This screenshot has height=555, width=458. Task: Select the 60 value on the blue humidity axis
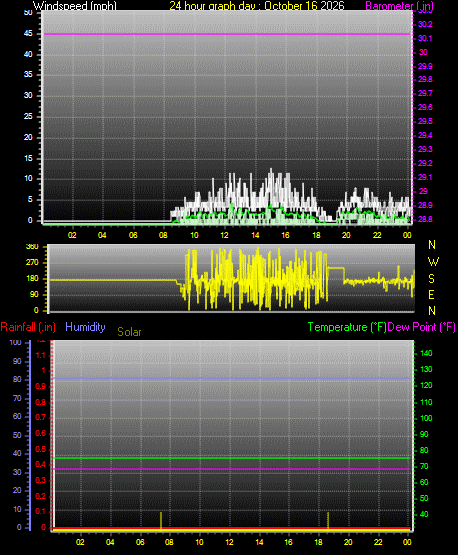[x=17, y=416]
